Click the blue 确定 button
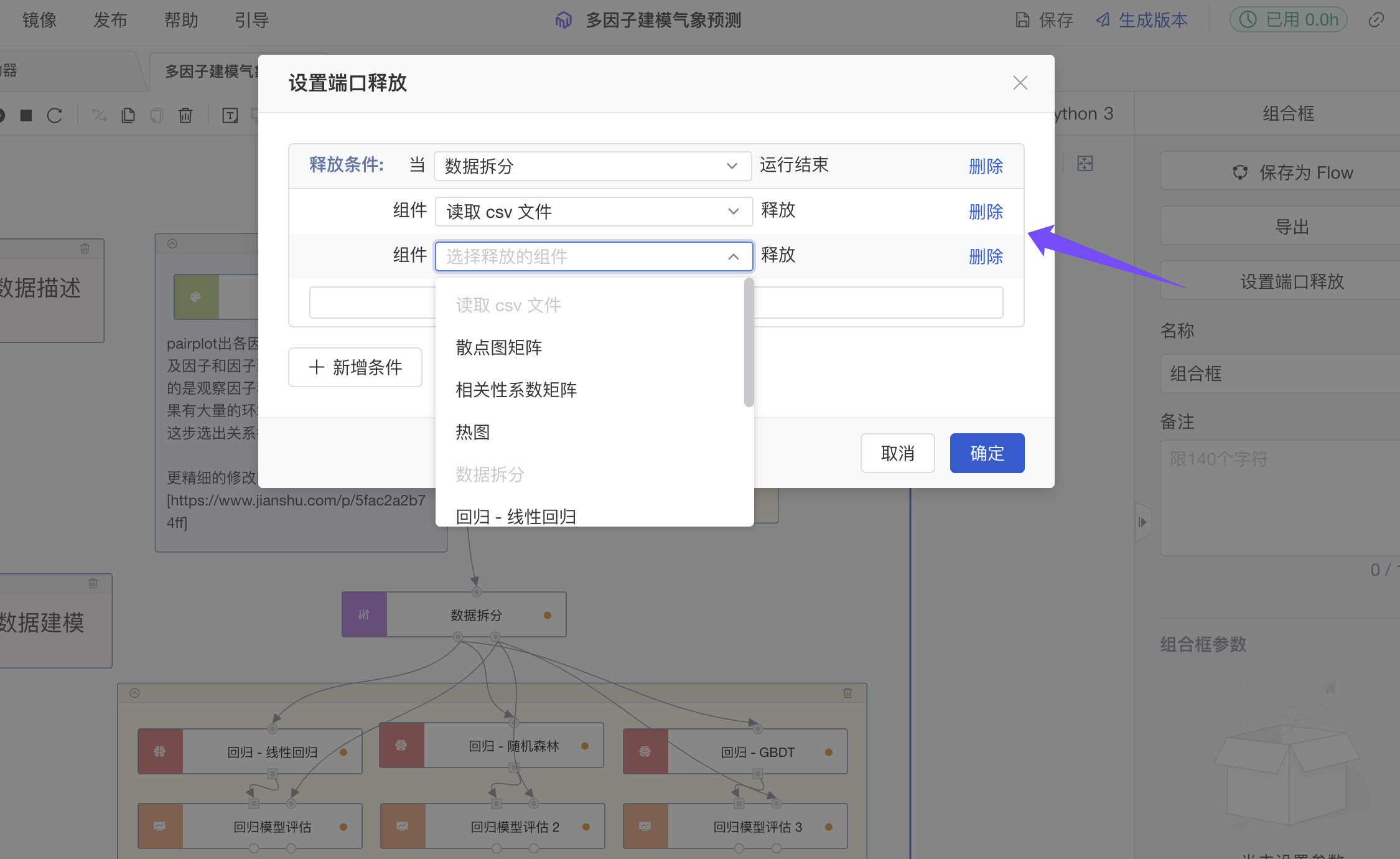Image resolution: width=1400 pixels, height=859 pixels. click(986, 453)
